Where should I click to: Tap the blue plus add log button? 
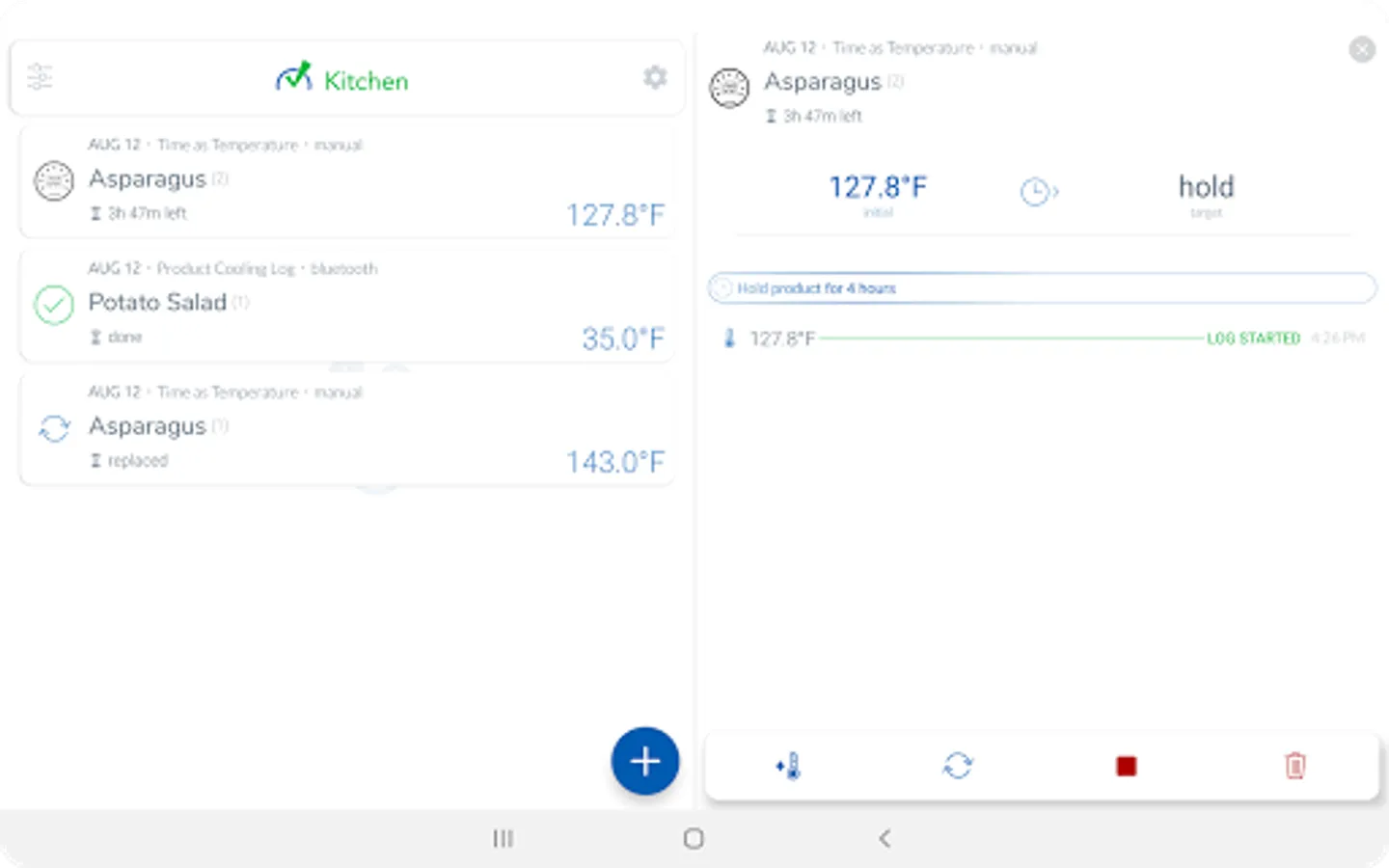click(x=645, y=761)
